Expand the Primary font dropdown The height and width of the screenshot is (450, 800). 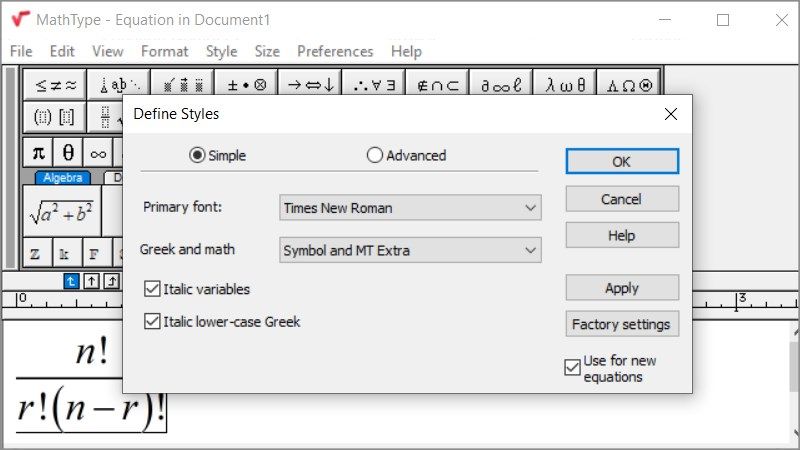point(410,208)
